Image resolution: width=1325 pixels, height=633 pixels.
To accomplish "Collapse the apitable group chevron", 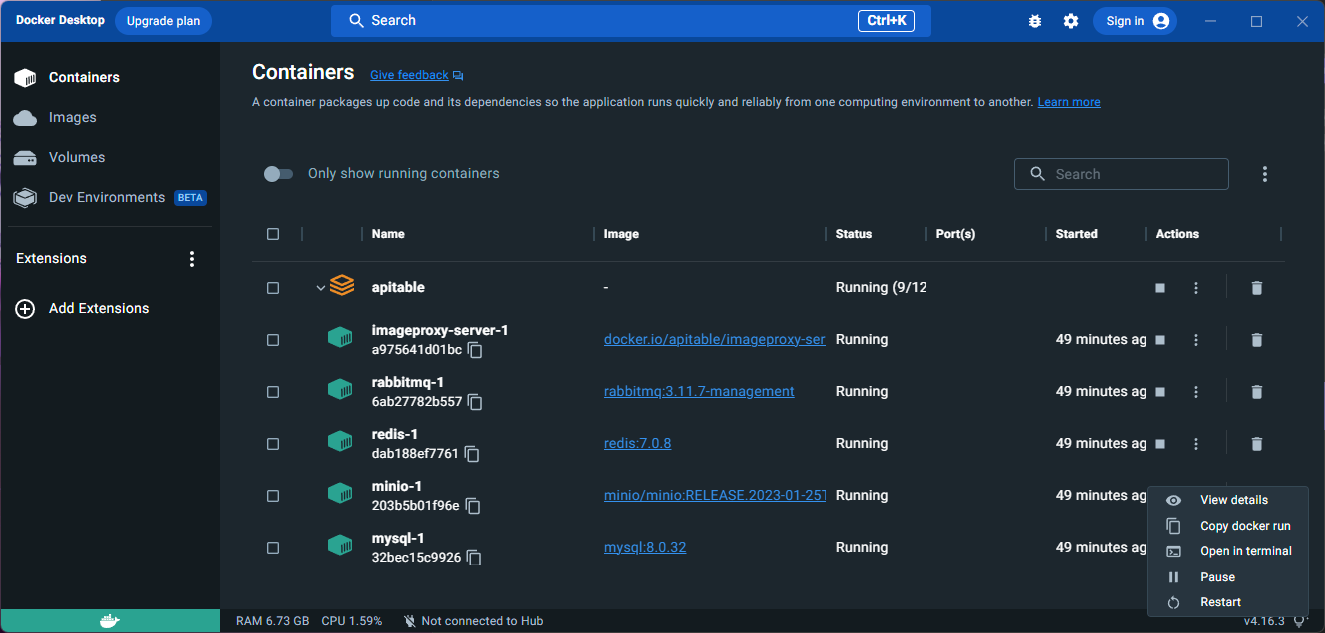I will [320, 288].
